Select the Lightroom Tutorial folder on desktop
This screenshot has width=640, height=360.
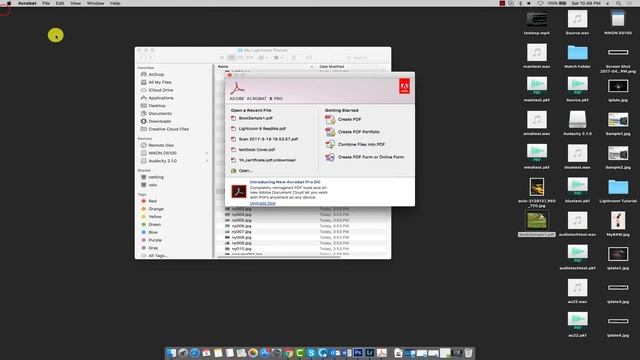click(618, 191)
